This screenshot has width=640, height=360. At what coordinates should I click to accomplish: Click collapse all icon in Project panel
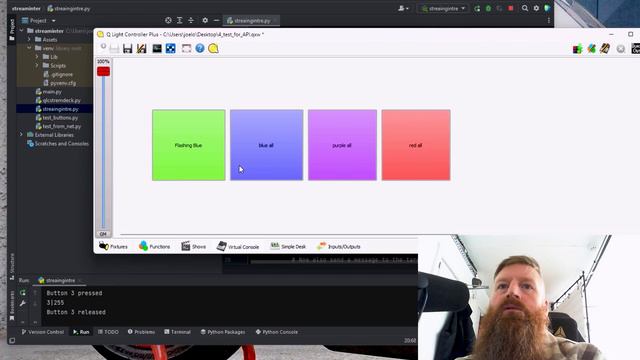coord(191,20)
